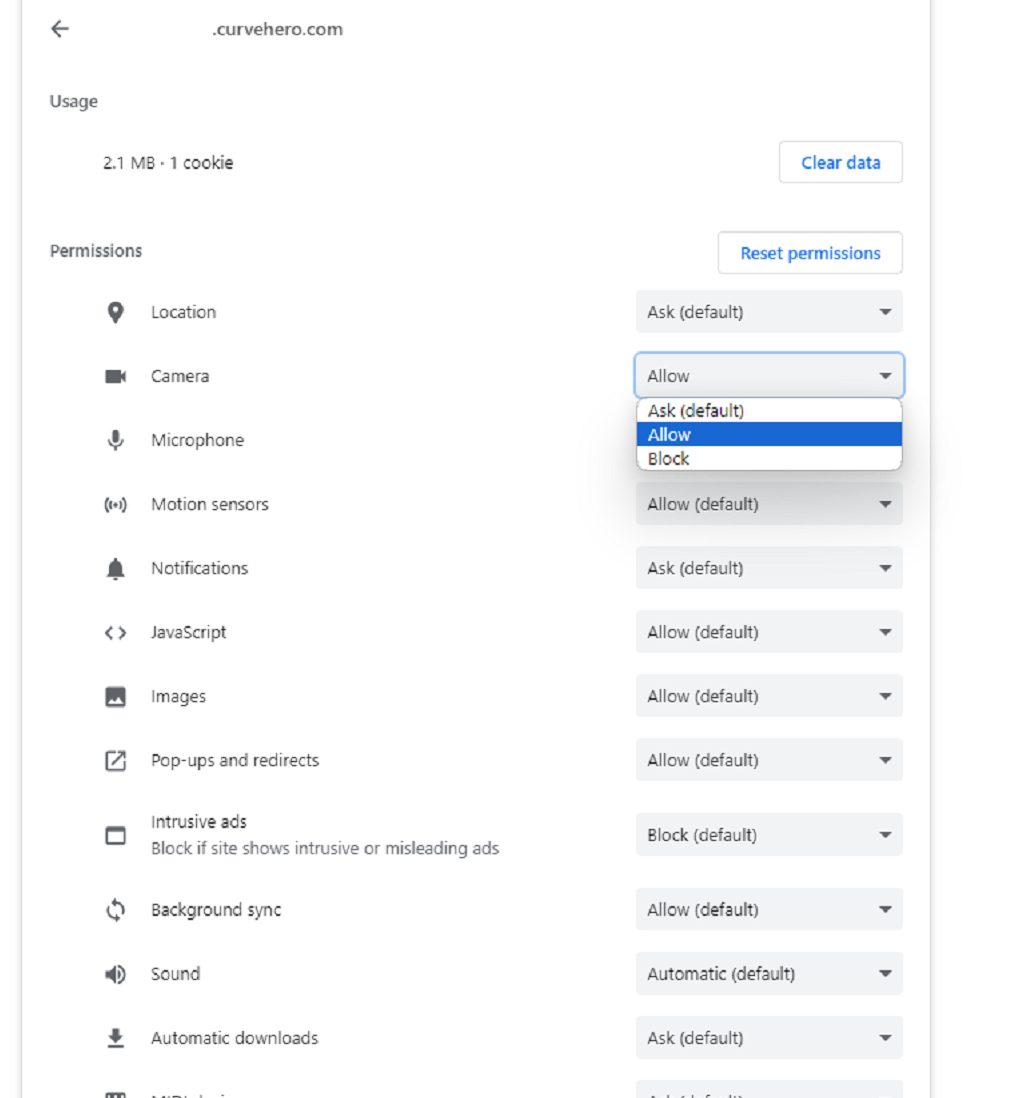Open the Pop-ups and redirects dropdown

pyautogui.click(x=769, y=760)
